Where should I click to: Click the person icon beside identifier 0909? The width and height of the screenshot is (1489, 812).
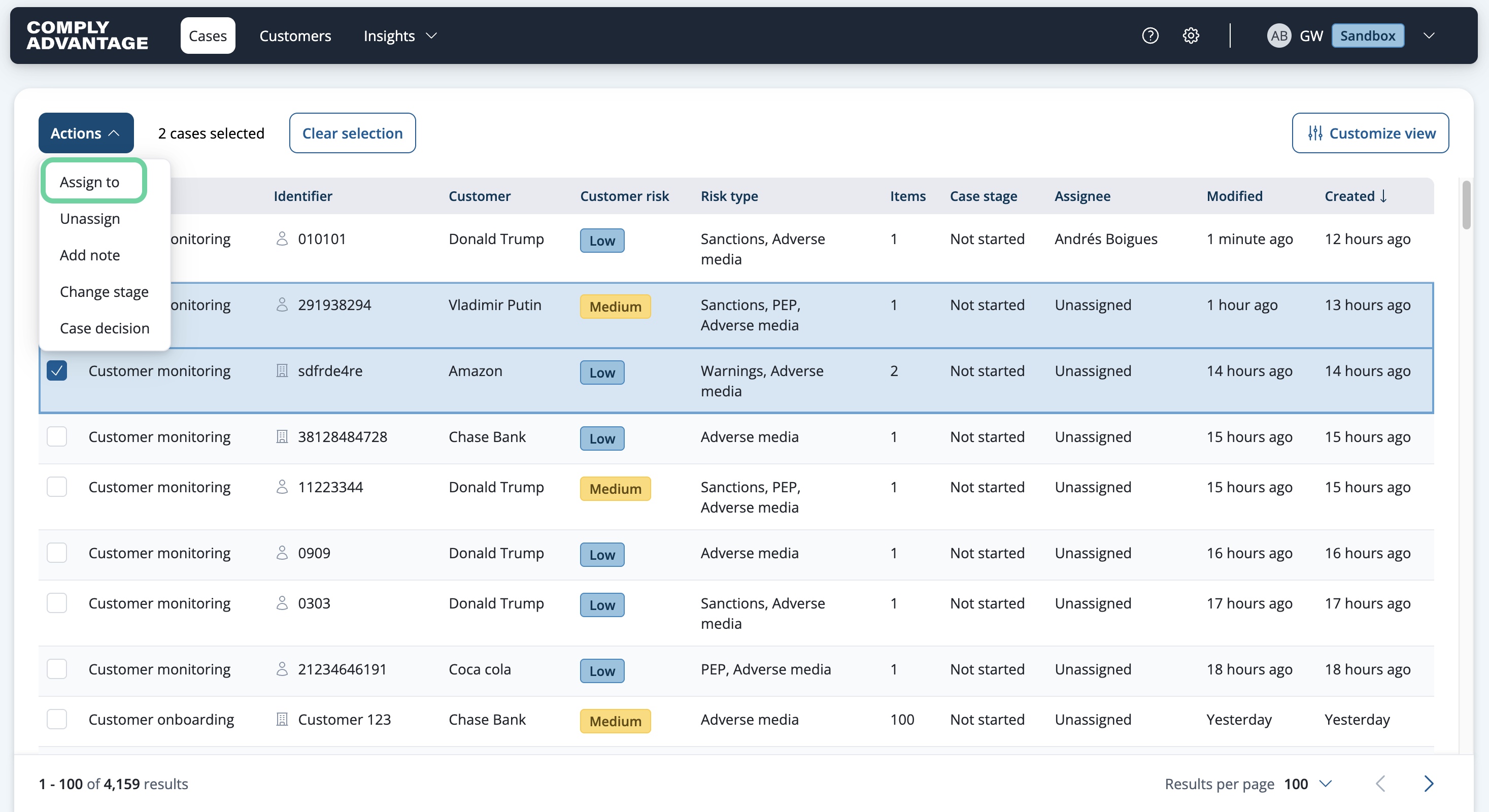(x=282, y=553)
